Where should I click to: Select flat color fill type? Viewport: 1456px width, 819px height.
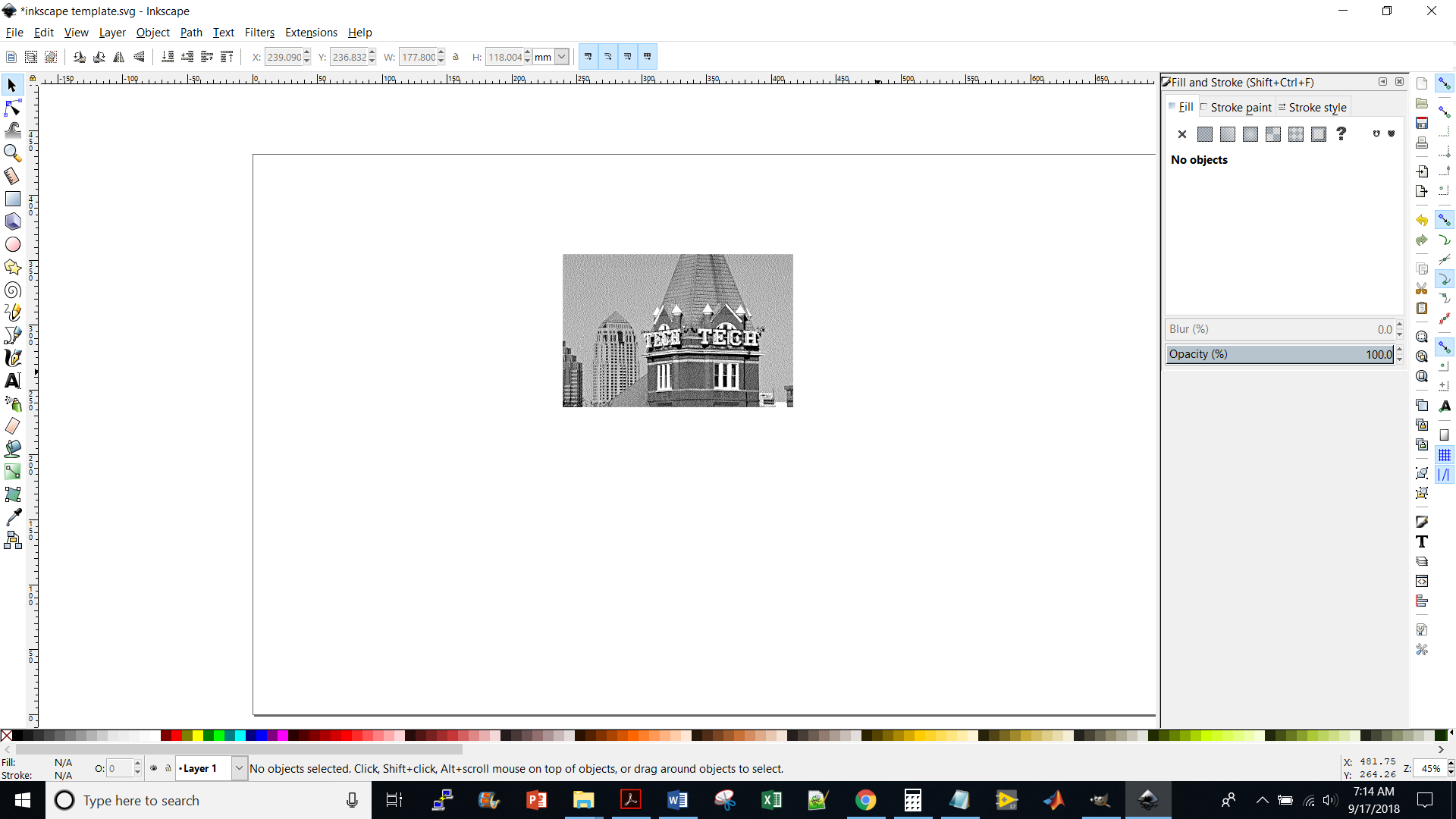tap(1206, 133)
